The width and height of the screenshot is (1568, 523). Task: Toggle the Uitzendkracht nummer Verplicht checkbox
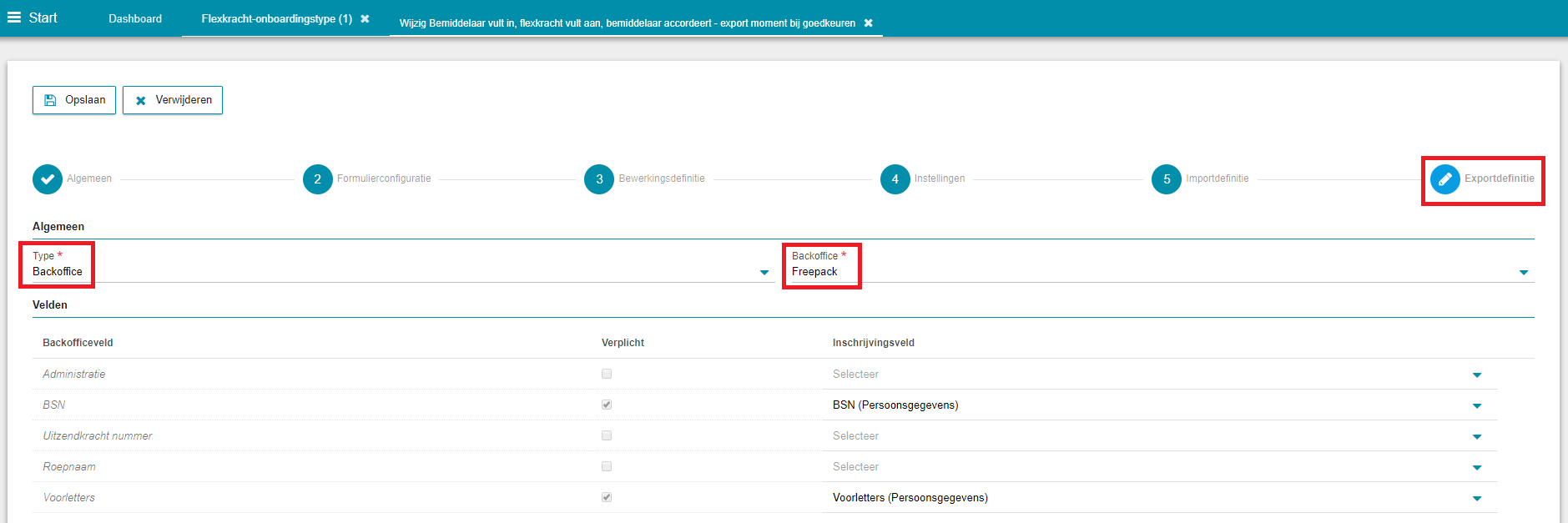(x=607, y=435)
